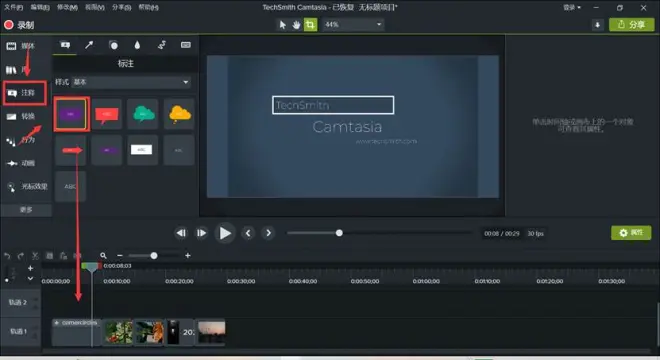Open the 注释 annotations panel
The image size is (660, 360).
tap(25, 93)
